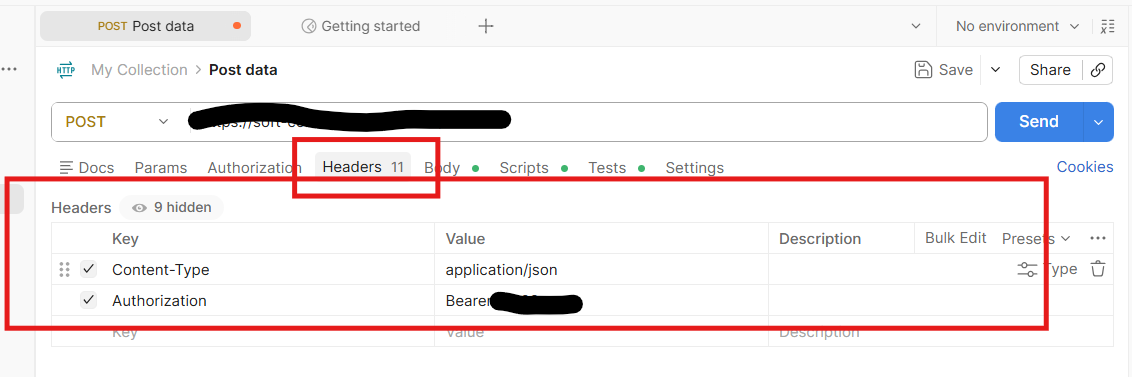Open the No environment dropdown
This screenshot has height=377, width=1132.
pyautogui.click(x=1017, y=26)
